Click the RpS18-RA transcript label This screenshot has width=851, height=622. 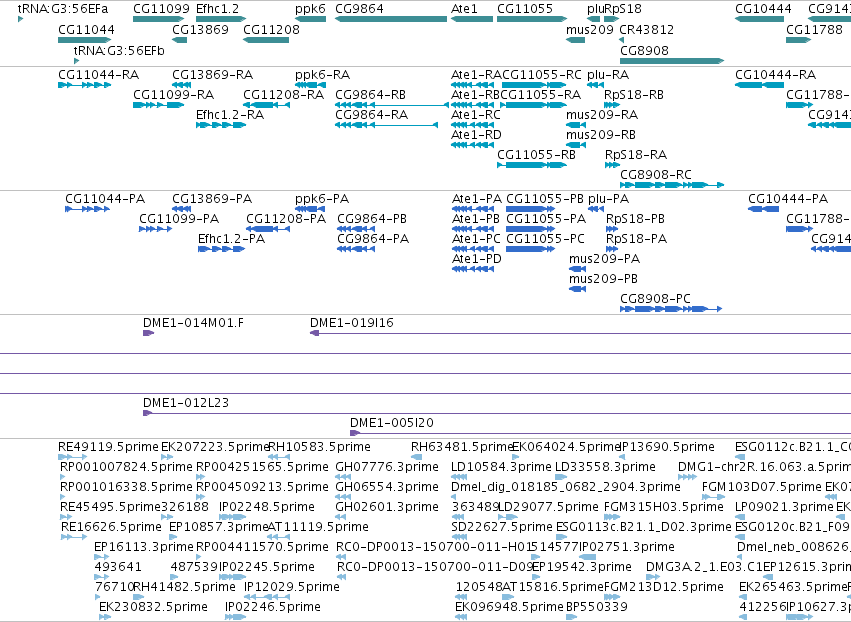[x=636, y=155]
